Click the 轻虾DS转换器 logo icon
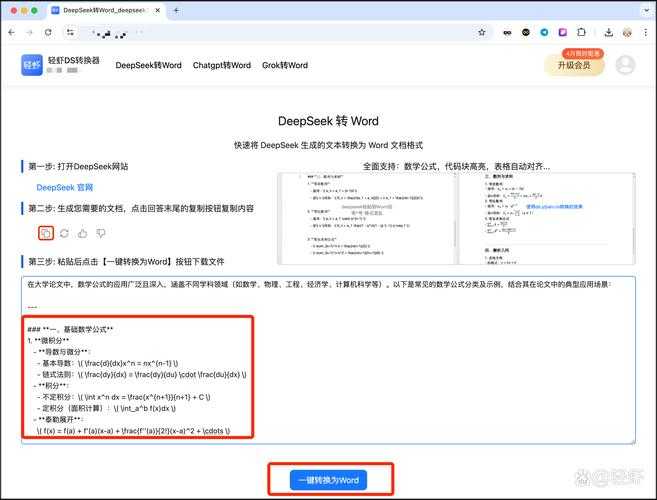This screenshot has height=500, width=657. 33,65
